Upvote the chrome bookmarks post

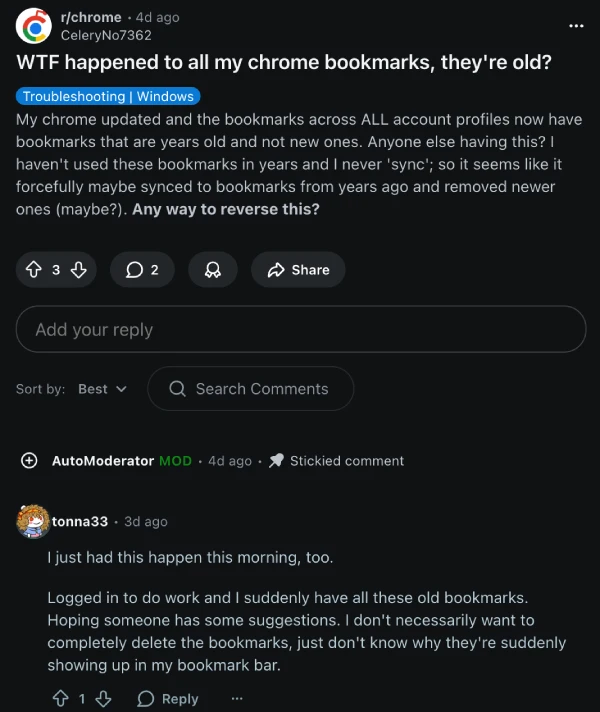pyautogui.click(x=33, y=270)
